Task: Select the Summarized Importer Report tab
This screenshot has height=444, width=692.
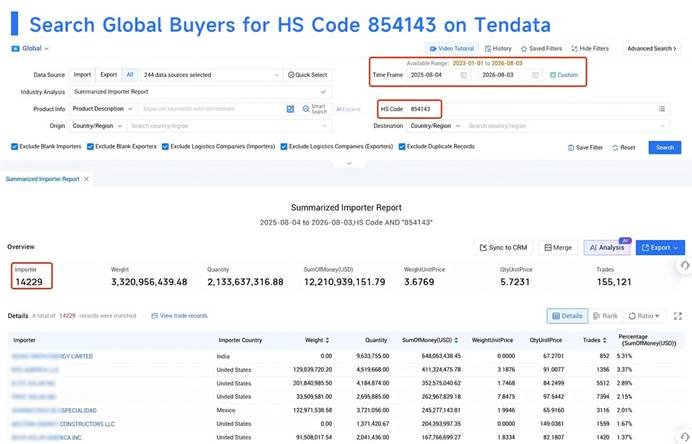Action: [42, 179]
